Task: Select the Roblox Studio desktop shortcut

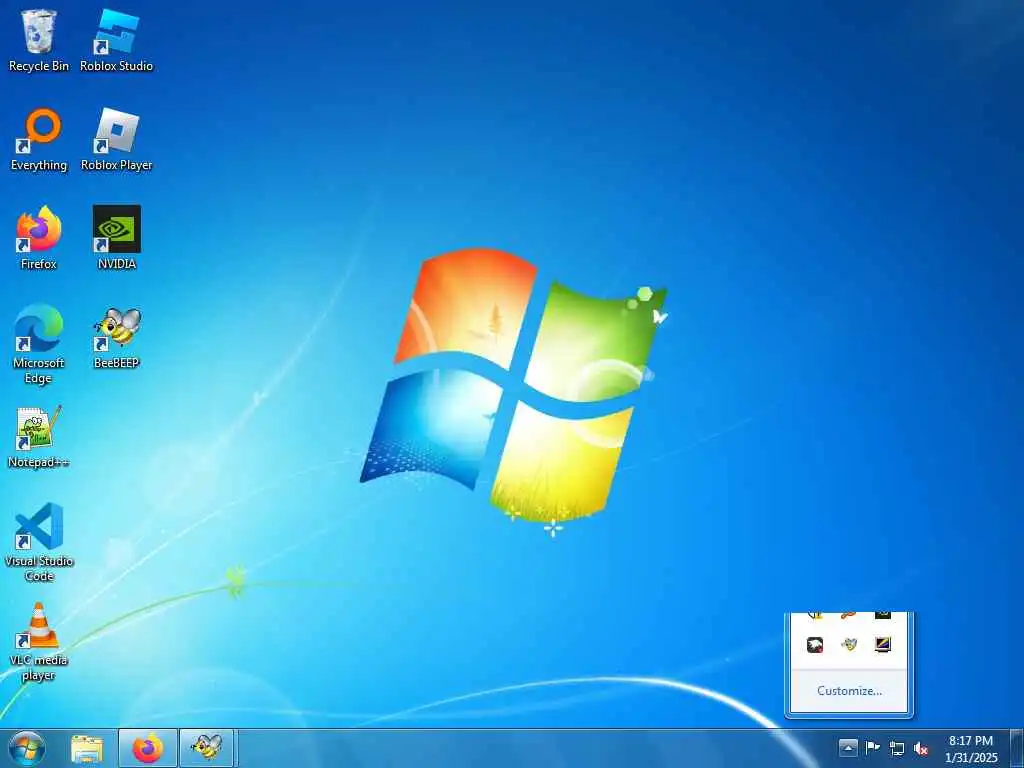Action: [x=116, y=40]
